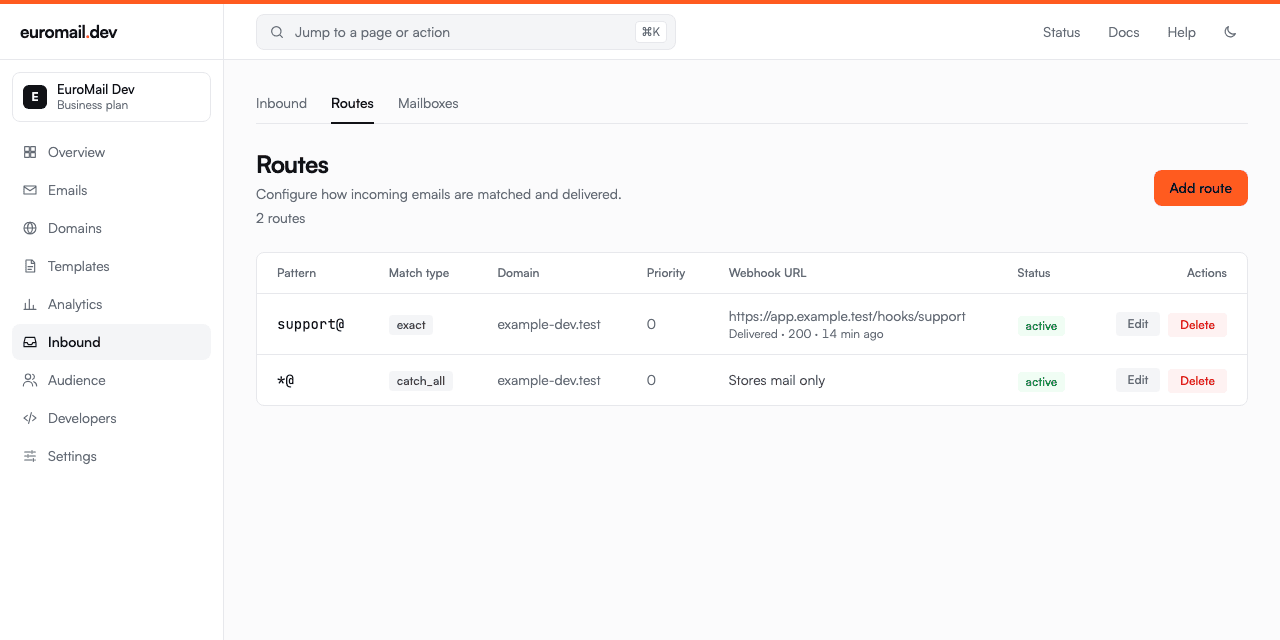The image size is (1280, 640).
Task: Switch to the Inbound tab
Action: [x=281, y=103]
